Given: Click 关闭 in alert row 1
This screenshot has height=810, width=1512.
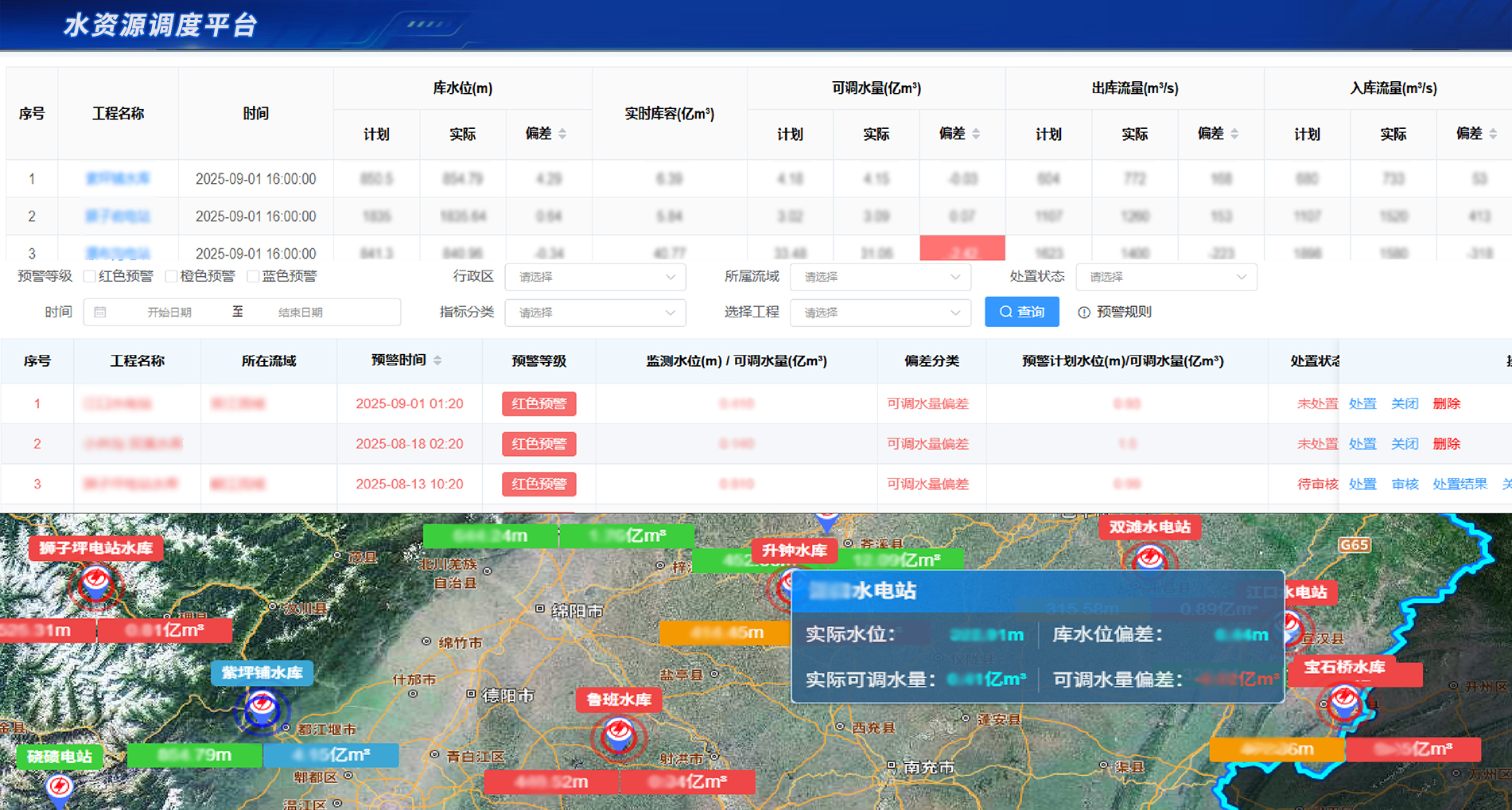Looking at the screenshot, I should pos(1405,403).
